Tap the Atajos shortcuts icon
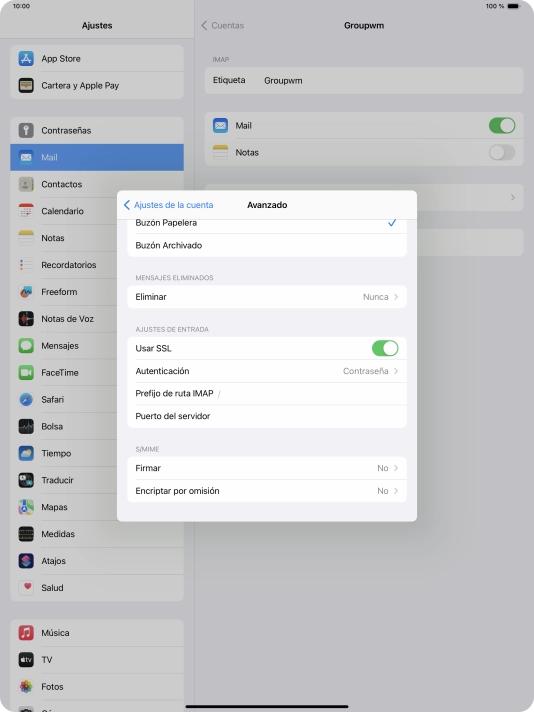The width and height of the screenshot is (534, 712). point(26,561)
